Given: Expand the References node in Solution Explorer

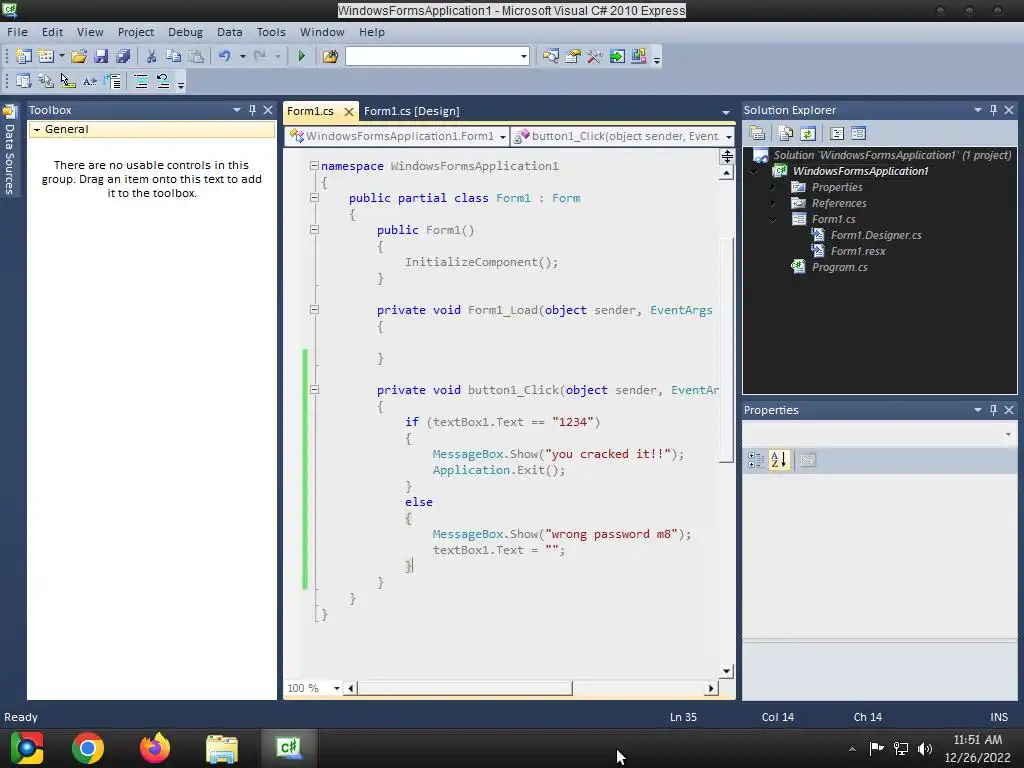Looking at the screenshot, I should (x=773, y=203).
